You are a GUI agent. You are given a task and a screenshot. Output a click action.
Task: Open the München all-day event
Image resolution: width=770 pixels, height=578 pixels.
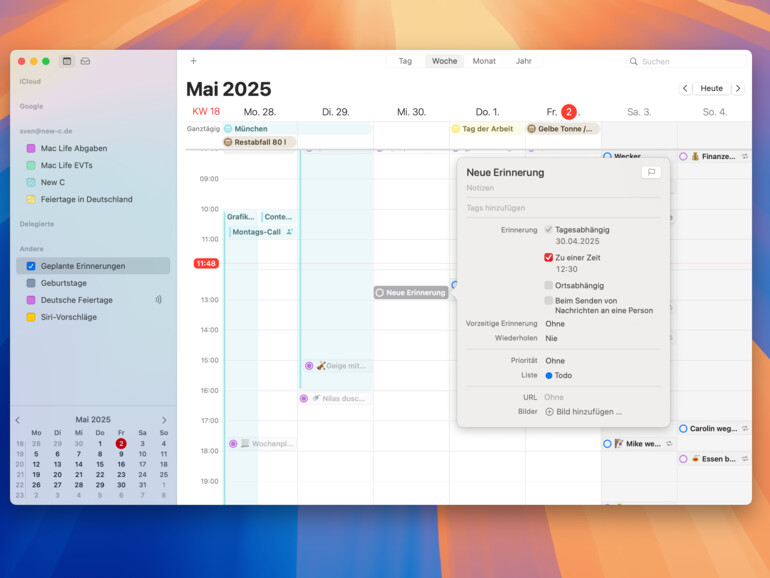(298, 129)
